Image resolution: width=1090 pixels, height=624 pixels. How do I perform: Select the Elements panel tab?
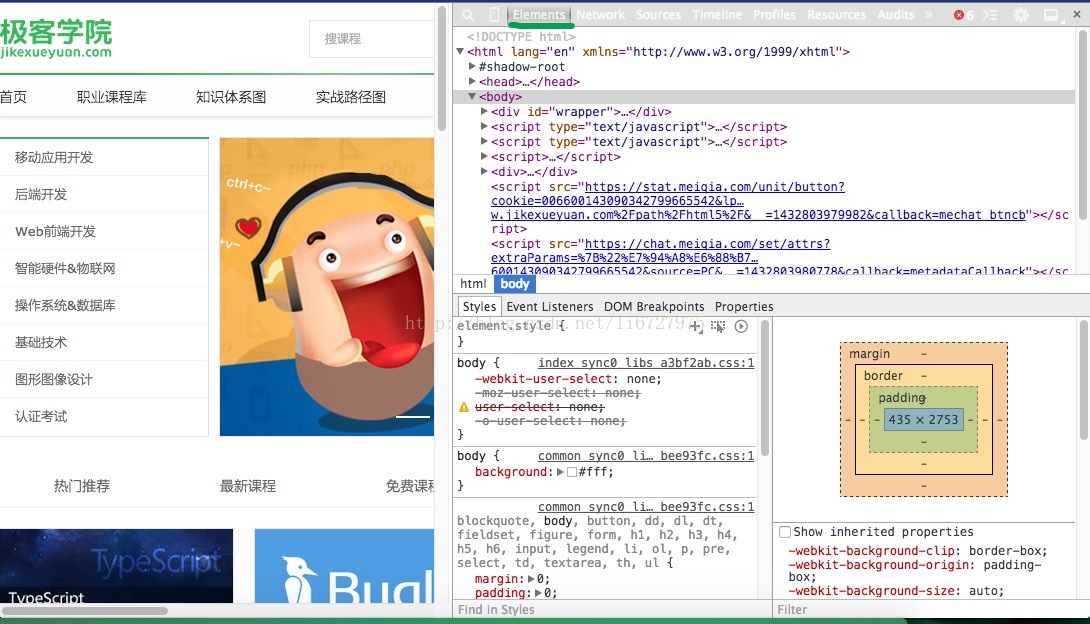click(539, 15)
